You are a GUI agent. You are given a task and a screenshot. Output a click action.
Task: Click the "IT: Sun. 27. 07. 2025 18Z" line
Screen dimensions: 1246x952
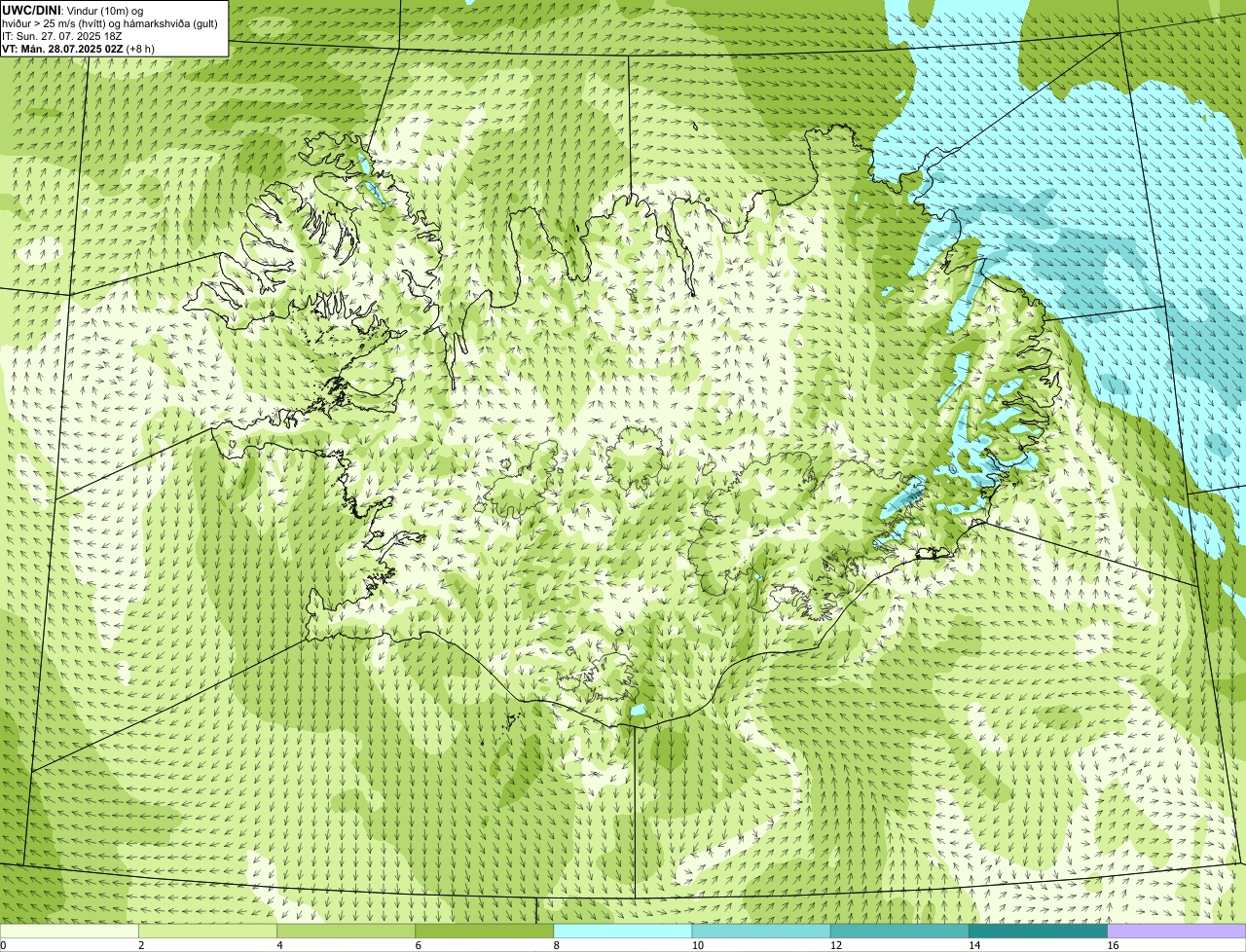click(62, 36)
